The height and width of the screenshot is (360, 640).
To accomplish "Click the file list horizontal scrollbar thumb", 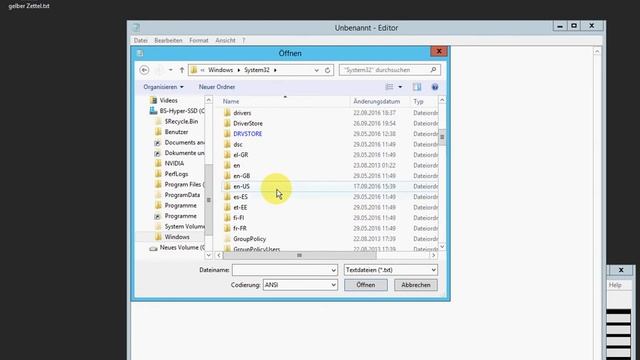I will pos(299,256).
